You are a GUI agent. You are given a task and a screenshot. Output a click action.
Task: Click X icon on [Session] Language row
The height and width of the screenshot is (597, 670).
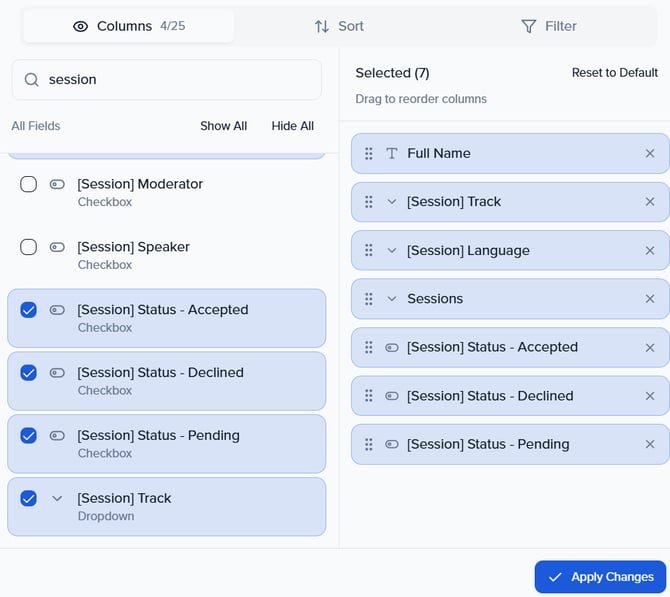pos(650,251)
